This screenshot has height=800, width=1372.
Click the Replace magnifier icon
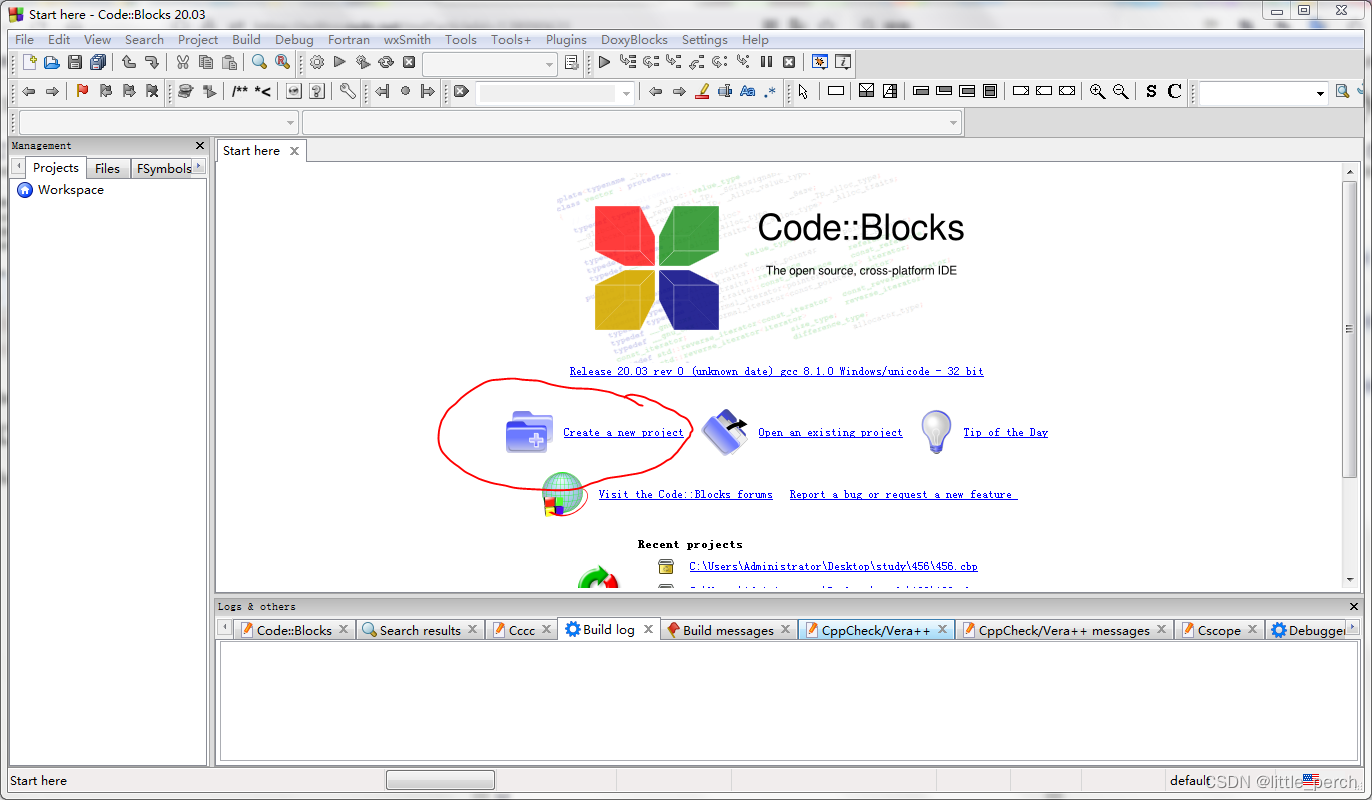(282, 62)
